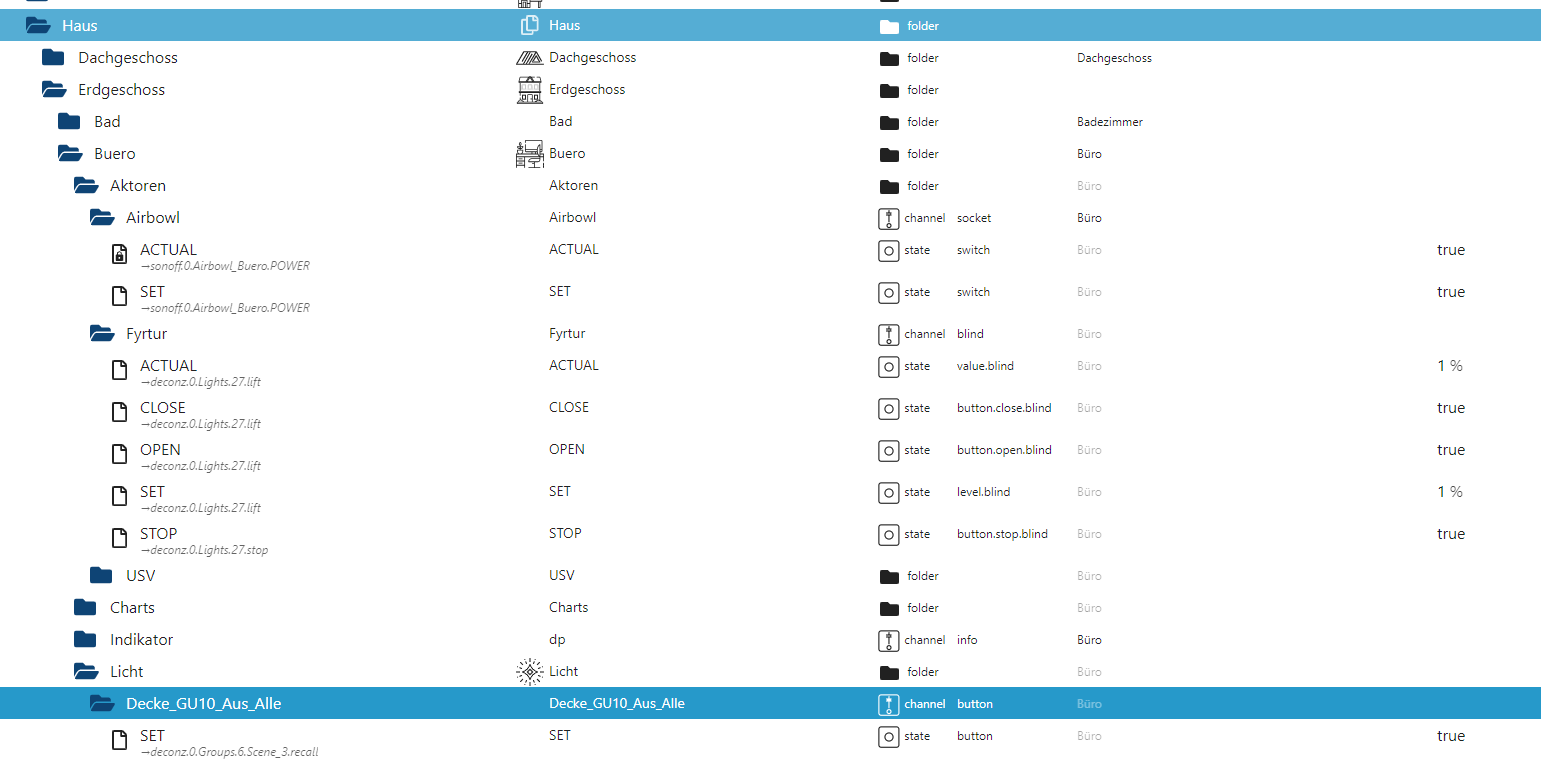Click the true value of OPEN row

click(x=1451, y=450)
